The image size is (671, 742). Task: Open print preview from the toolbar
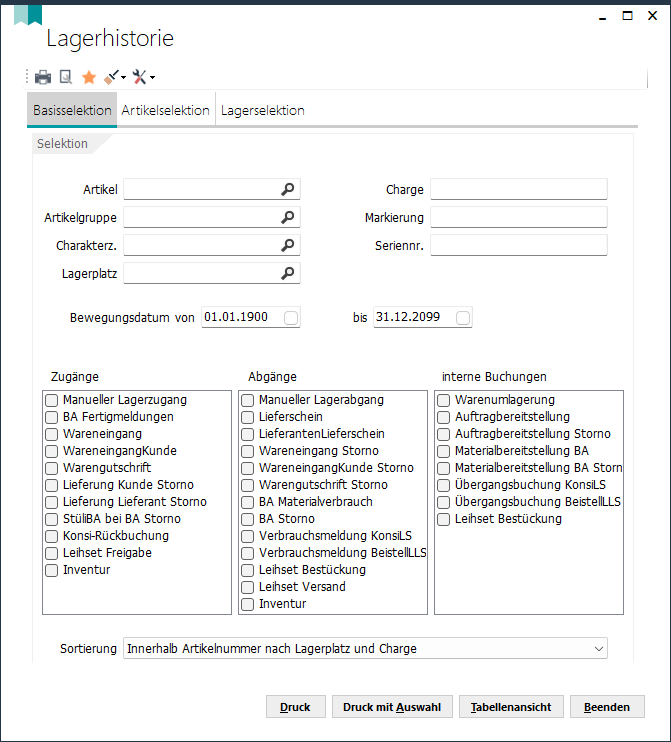point(66,77)
